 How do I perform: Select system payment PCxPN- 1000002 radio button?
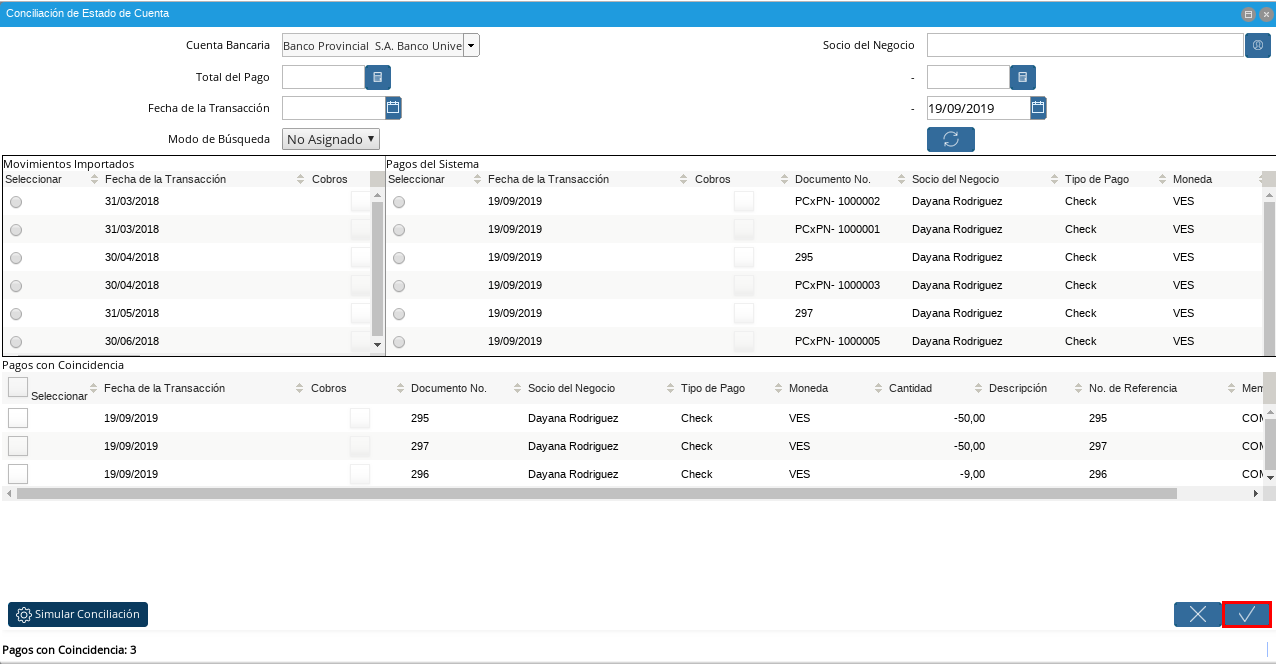point(399,202)
